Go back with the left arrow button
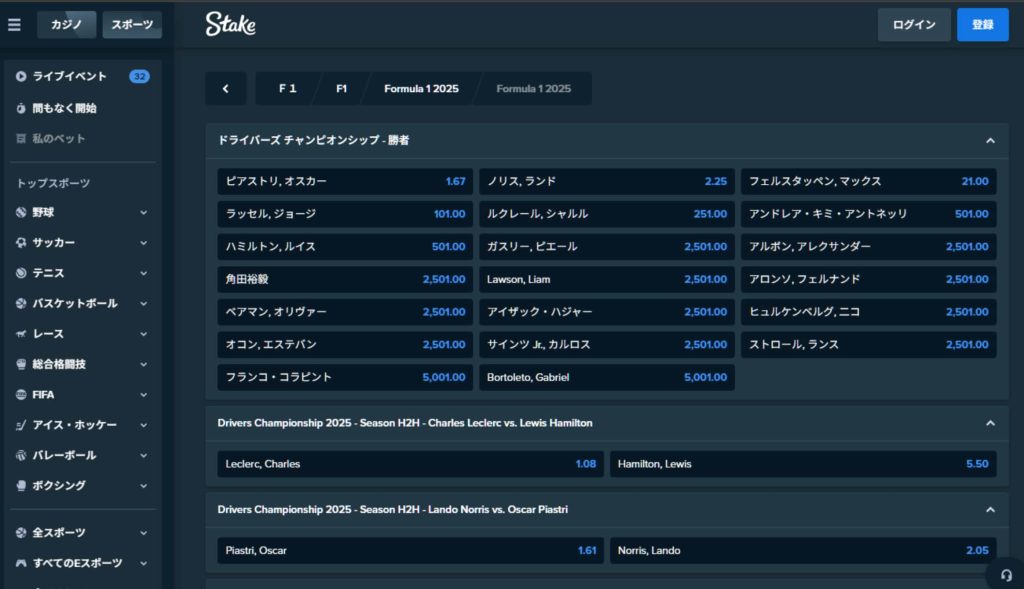Viewport: 1024px width, 589px height. [x=226, y=89]
